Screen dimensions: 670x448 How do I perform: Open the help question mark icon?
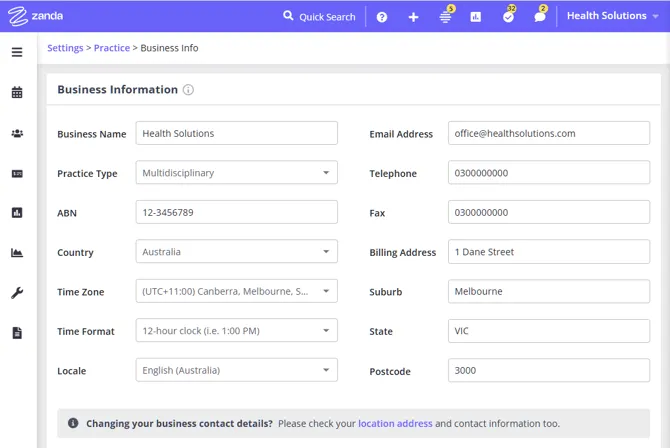coord(382,17)
